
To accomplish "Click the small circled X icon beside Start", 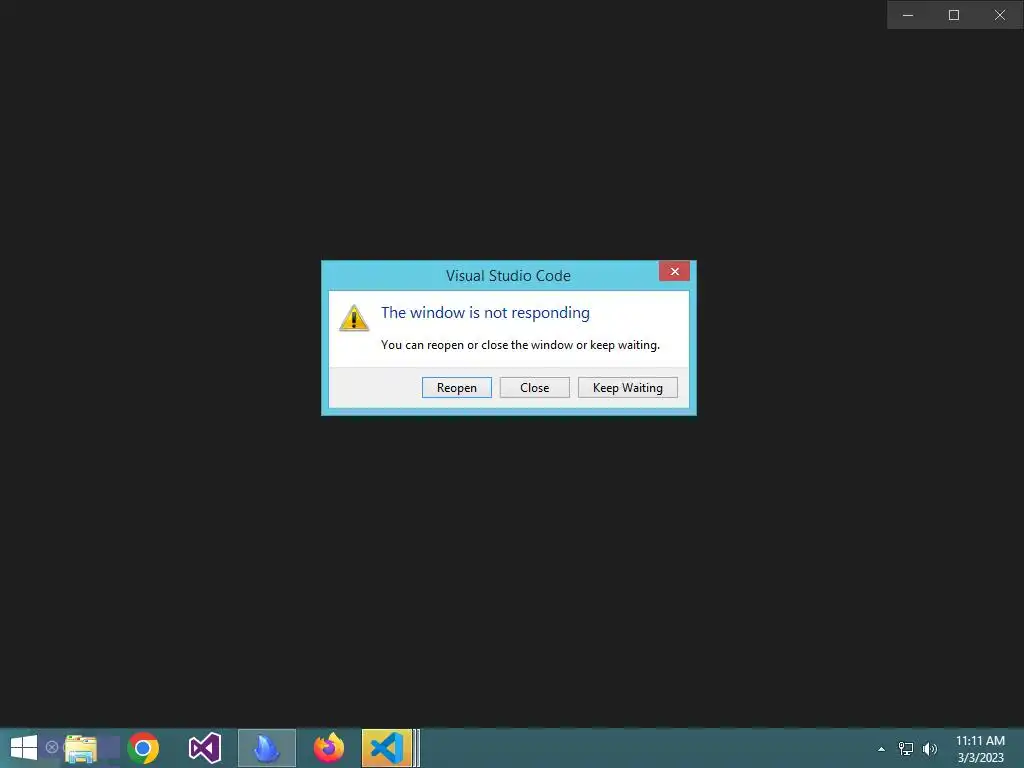I will pos(52,746).
